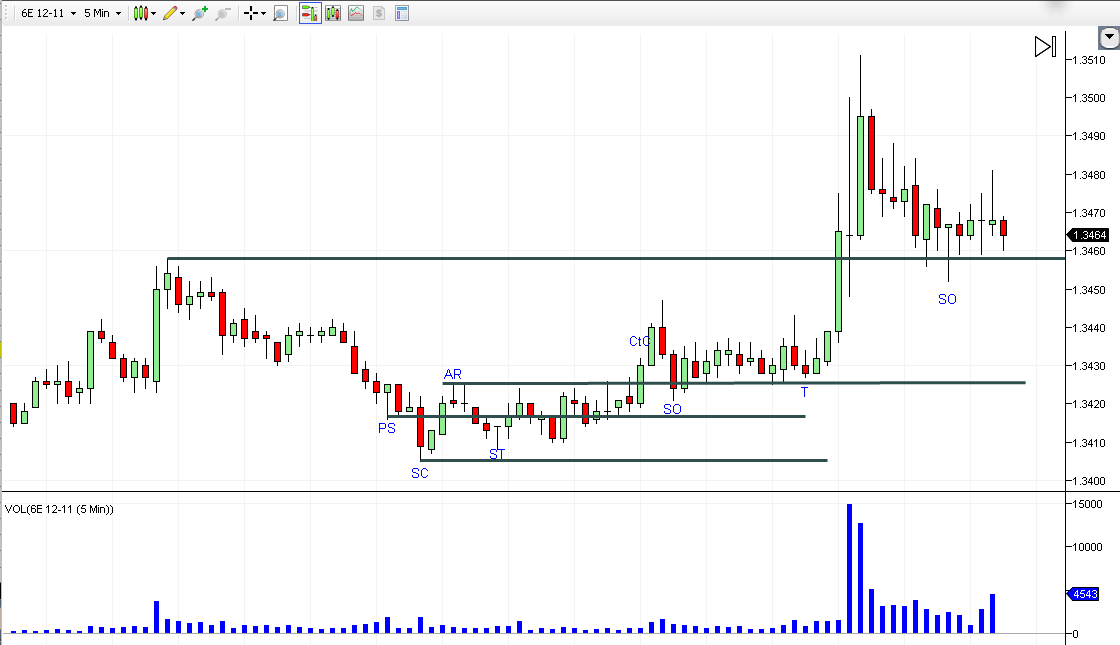1120x645 pixels.
Task: Select the pencil drawing tool
Action: 170,13
